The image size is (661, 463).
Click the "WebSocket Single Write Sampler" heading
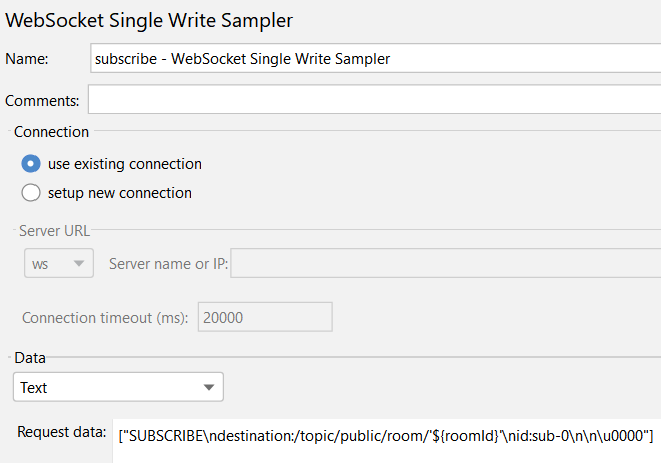pos(156,19)
